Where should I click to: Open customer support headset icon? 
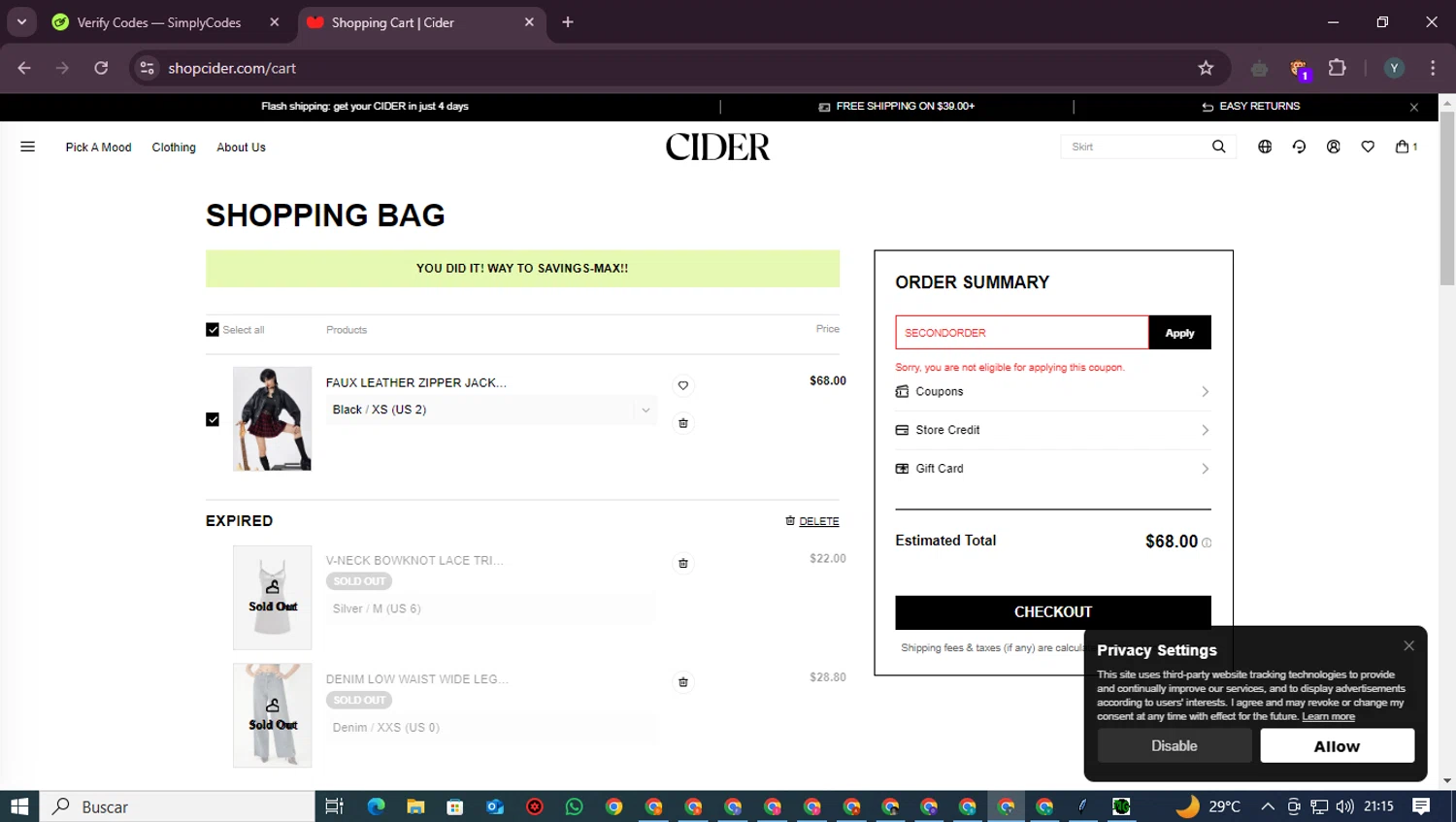point(1299,147)
